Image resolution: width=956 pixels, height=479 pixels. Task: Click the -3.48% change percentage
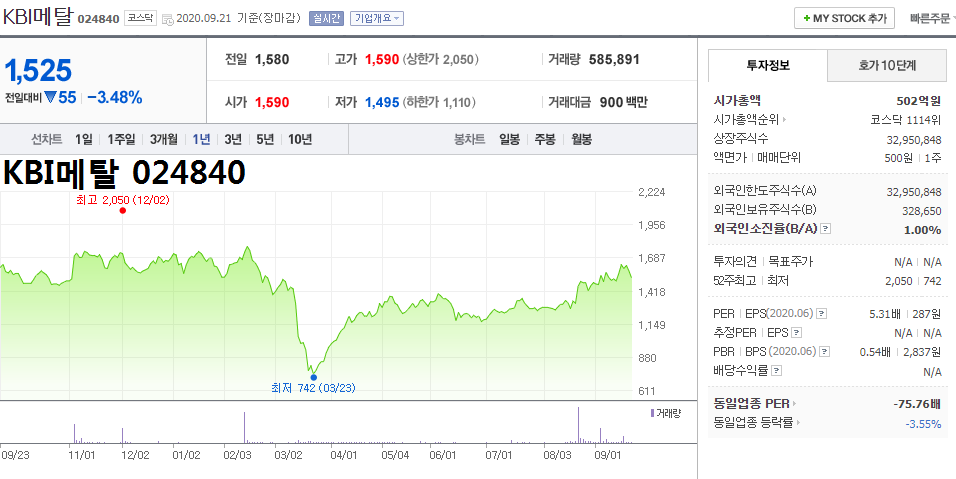point(115,98)
